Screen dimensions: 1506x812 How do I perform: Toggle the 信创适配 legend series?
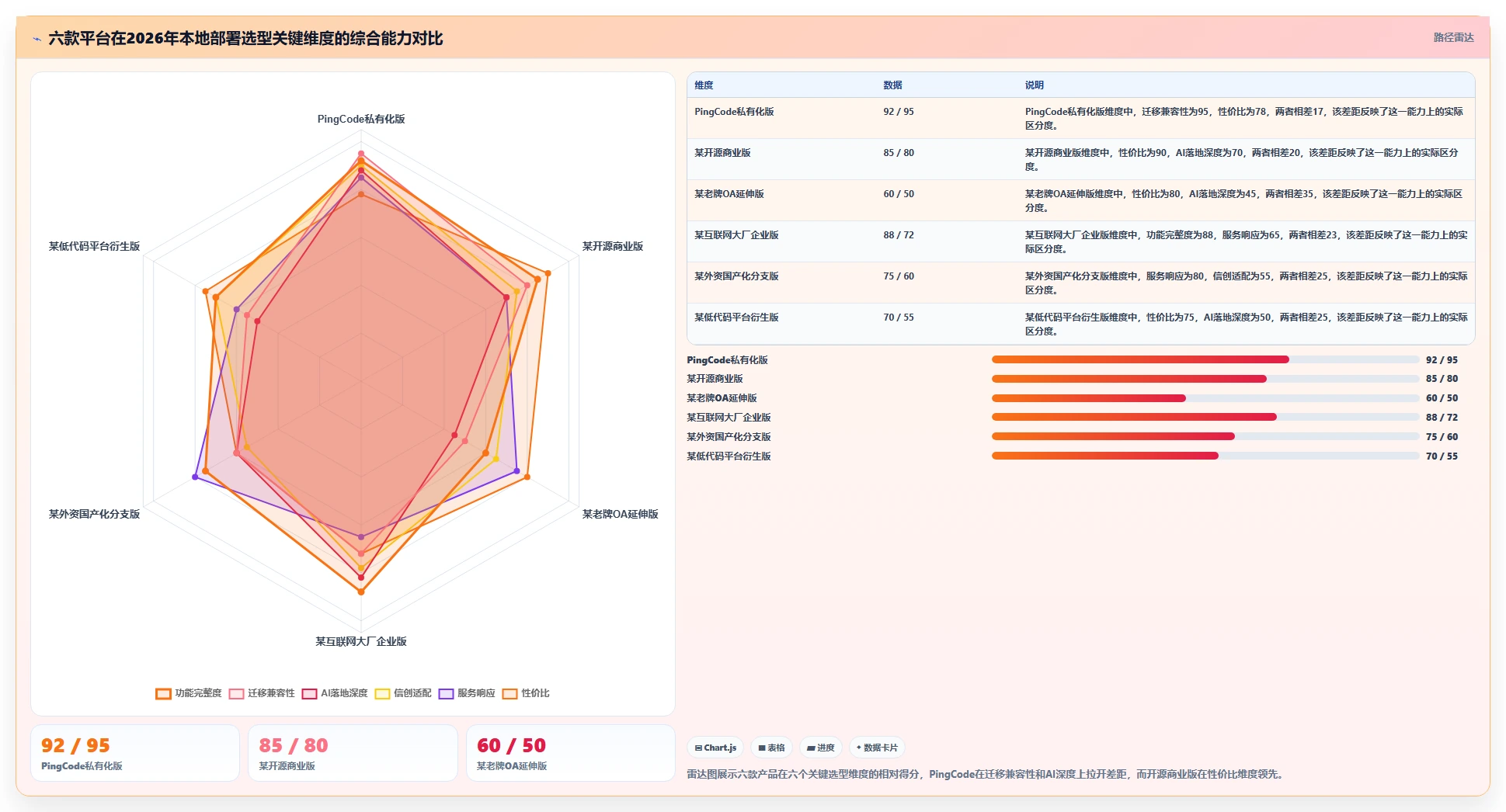(x=403, y=693)
